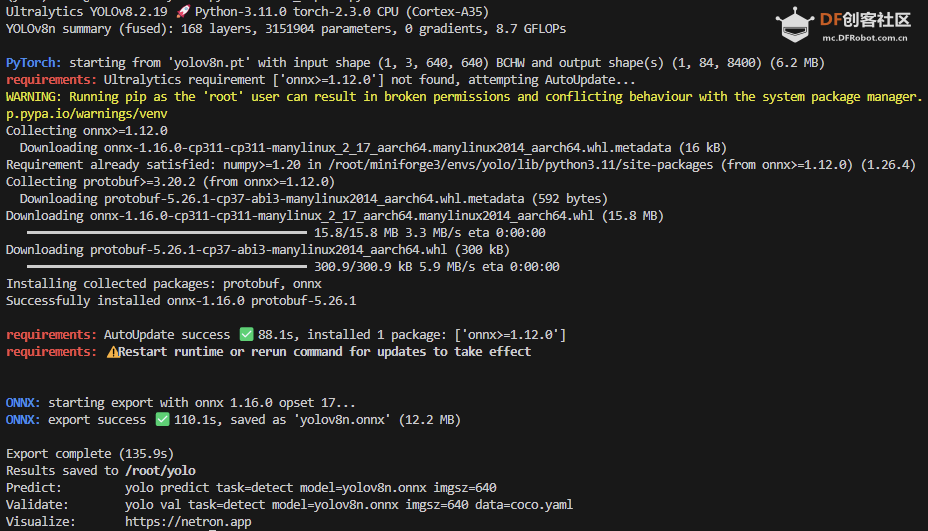The width and height of the screenshot is (928, 531).
Task: Click the green checkmark on AutoUpdate success
Action: coord(246,334)
